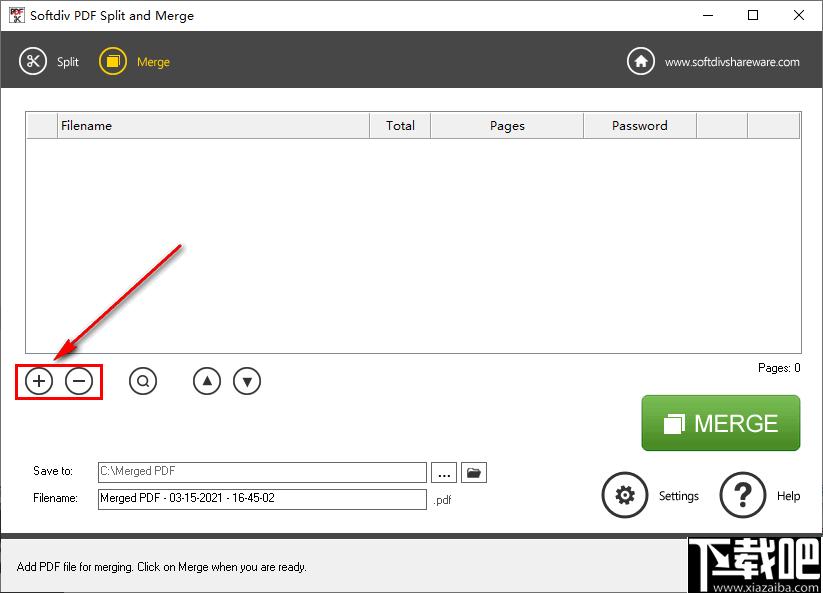Click the '.pdf' extension label
The image size is (823, 593).
pyautogui.click(x=442, y=500)
